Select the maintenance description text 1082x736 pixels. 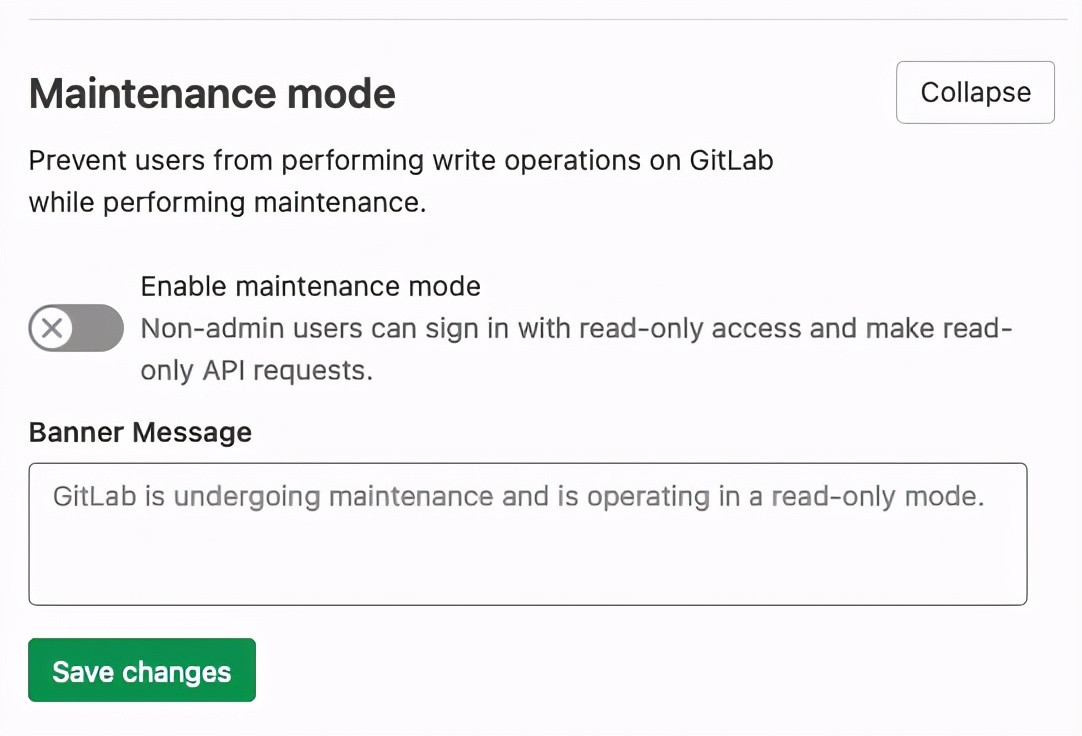pos(400,180)
